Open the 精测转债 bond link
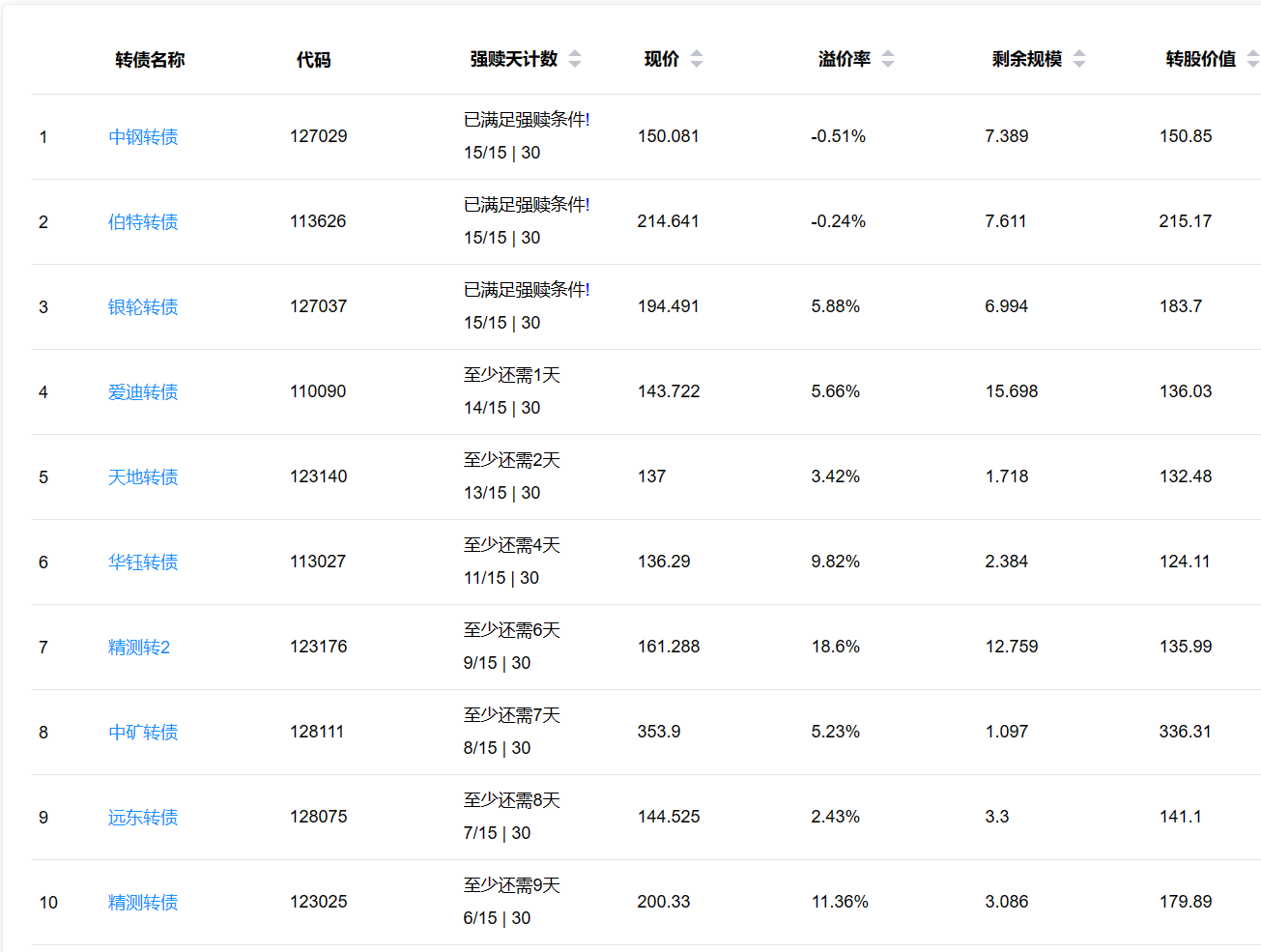The image size is (1261, 952). 143,903
